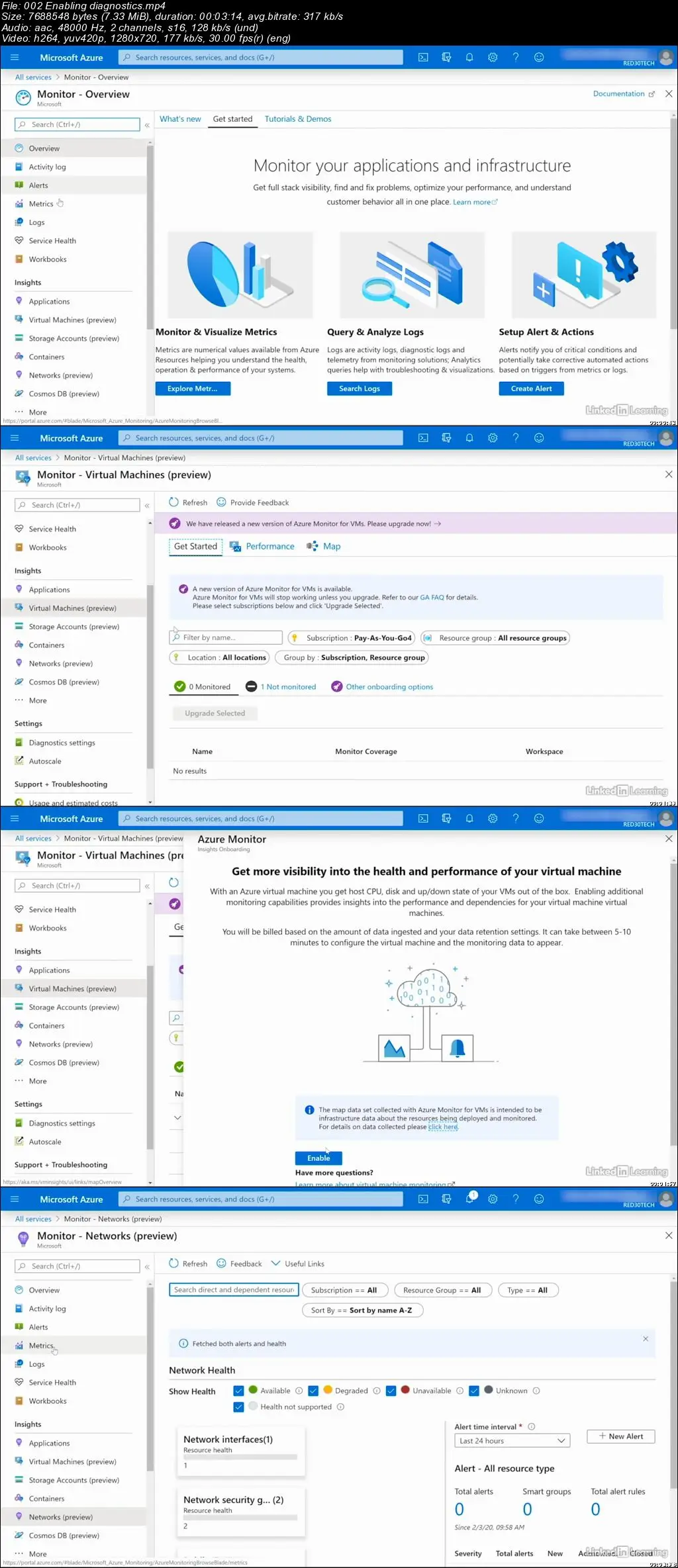Open Documentation link on Monitor - Overview

624,94
